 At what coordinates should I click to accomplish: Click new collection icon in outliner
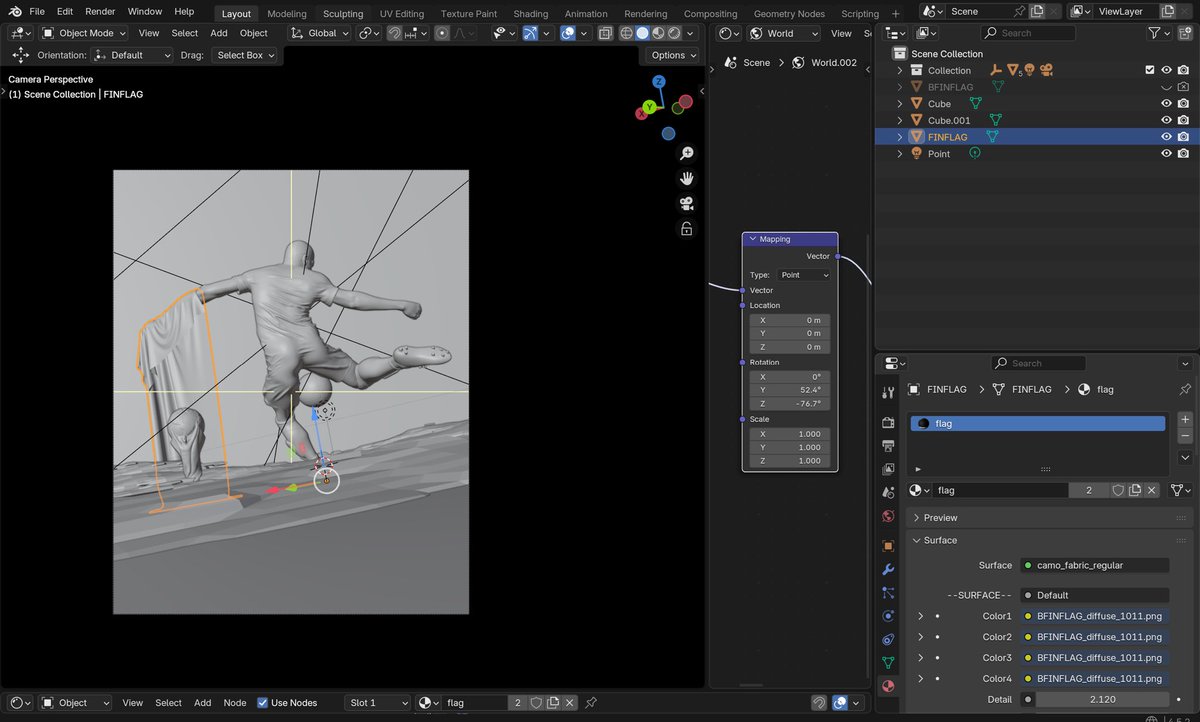click(x=1184, y=33)
